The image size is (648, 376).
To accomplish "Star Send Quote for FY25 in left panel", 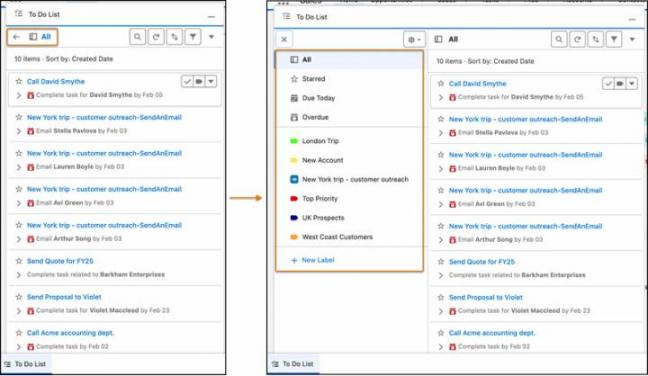I will pyautogui.click(x=19, y=261).
